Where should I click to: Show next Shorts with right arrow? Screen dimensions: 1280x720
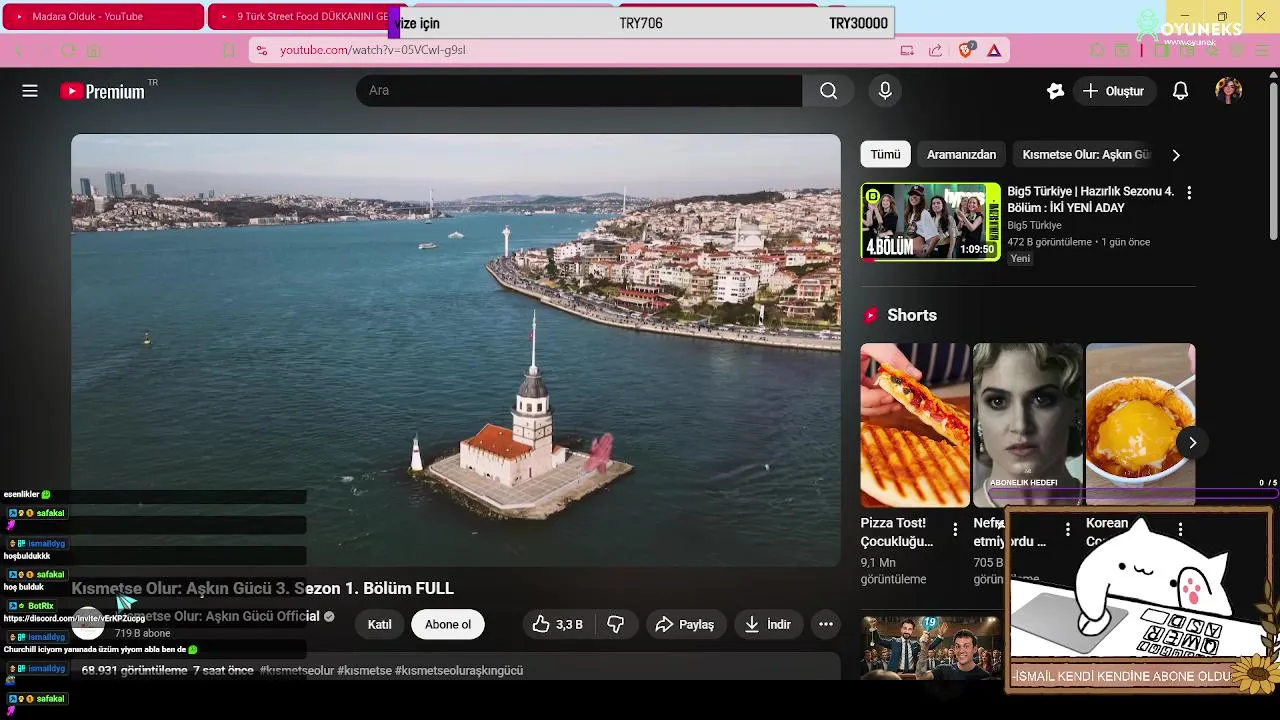(1192, 442)
